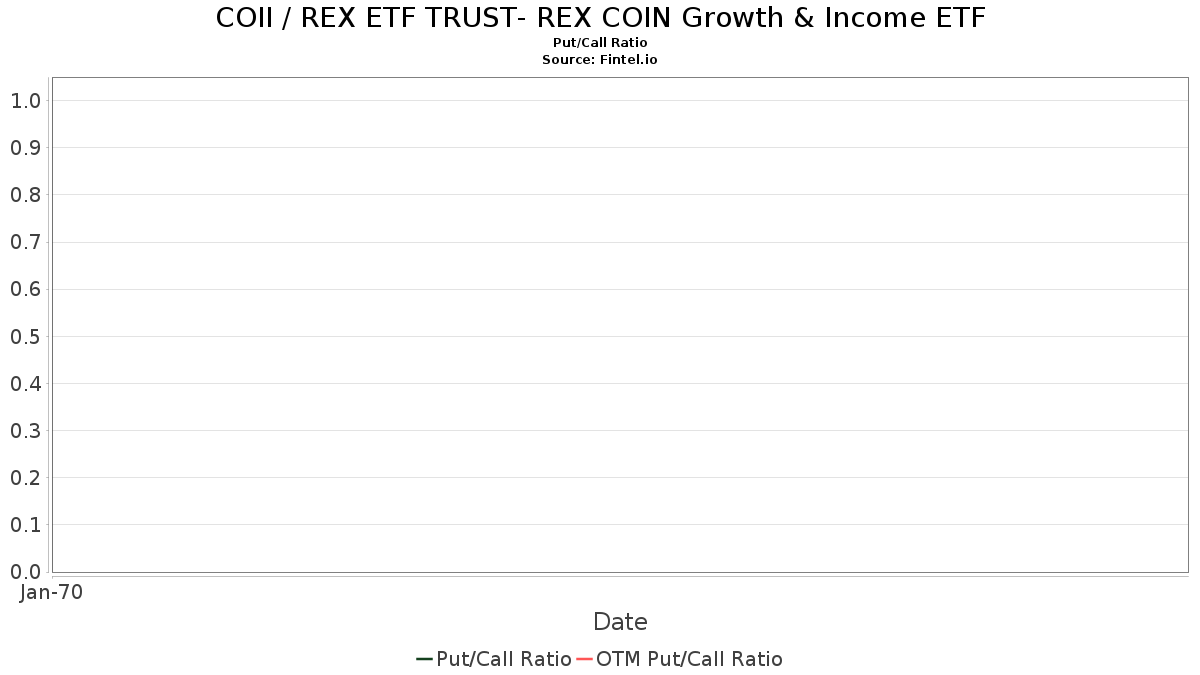Viewport: 1200px width, 675px height.
Task: Click the 0.0 y-axis tick label
Action: (x=25, y=571)
